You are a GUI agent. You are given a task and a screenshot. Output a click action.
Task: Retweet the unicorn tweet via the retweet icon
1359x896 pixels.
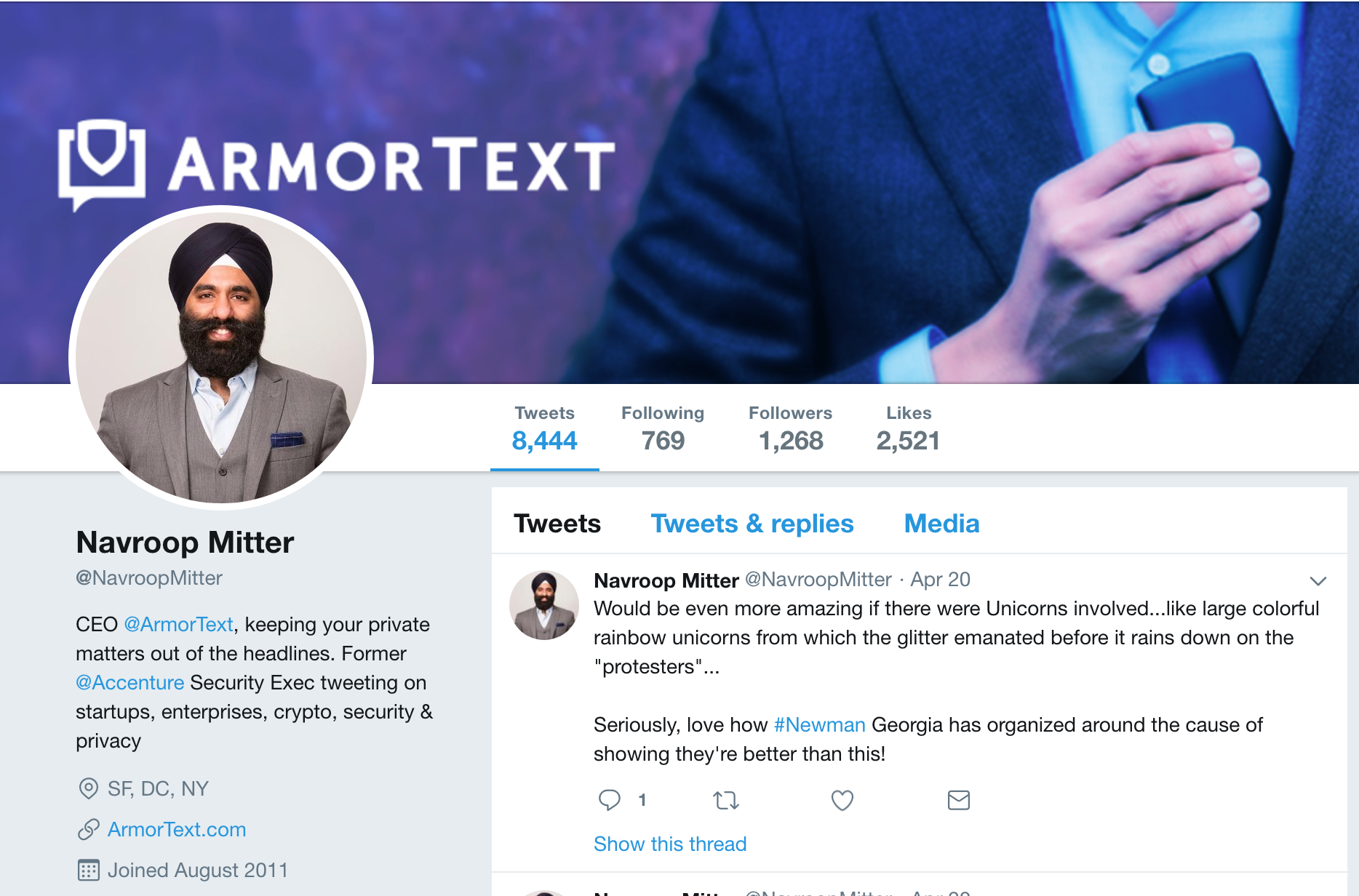pos(726,800)
